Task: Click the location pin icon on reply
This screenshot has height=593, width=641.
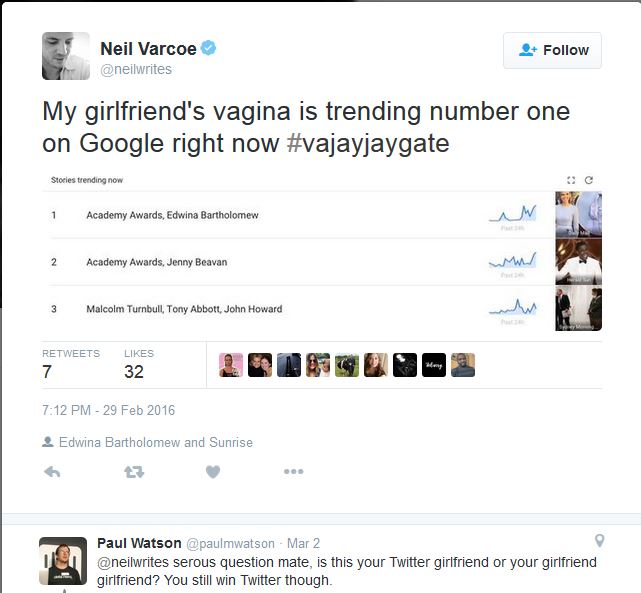Action: (599, 541)
